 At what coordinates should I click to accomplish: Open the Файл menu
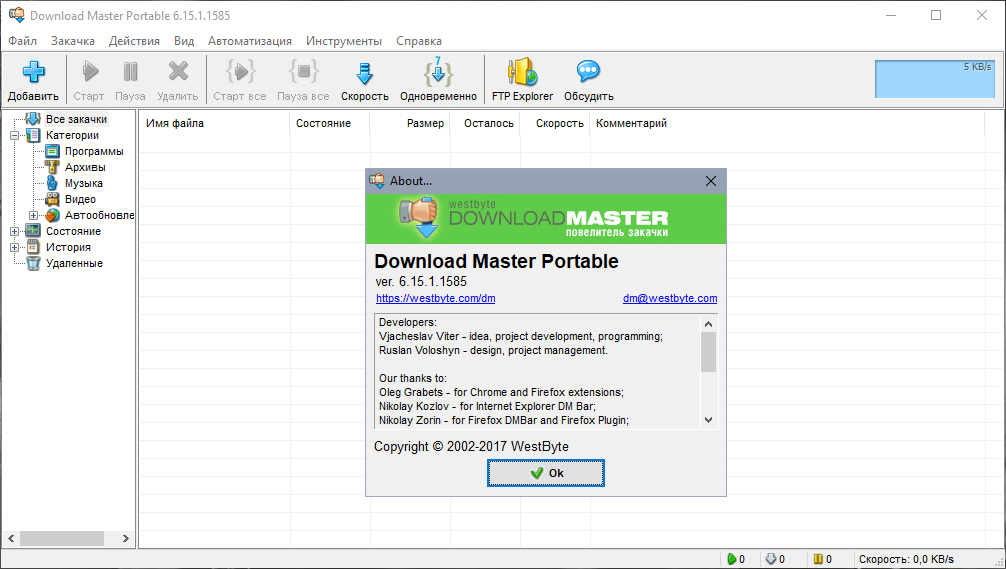pyautogui.click(x=22, y=41)
